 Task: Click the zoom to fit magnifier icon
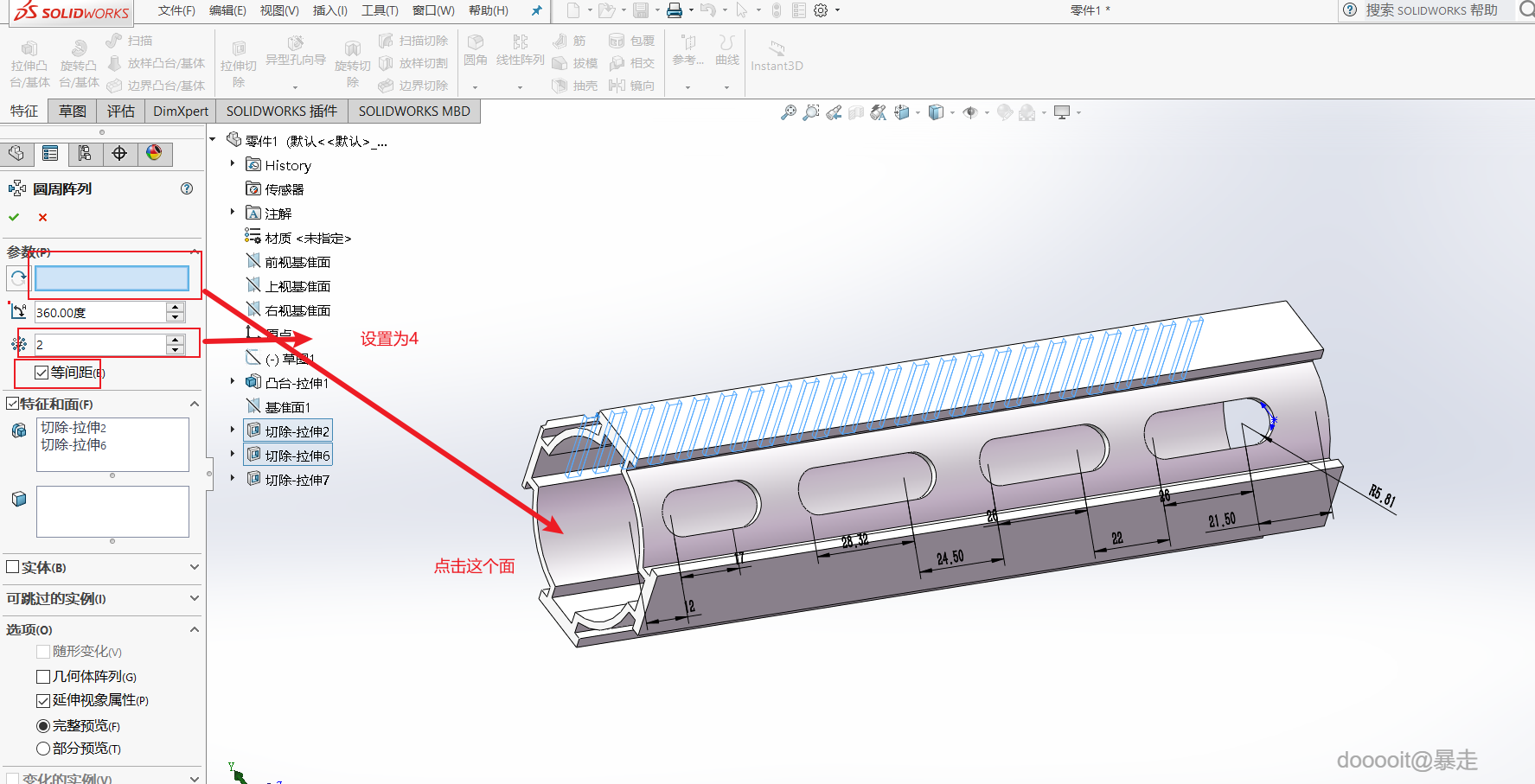point(788,112)
